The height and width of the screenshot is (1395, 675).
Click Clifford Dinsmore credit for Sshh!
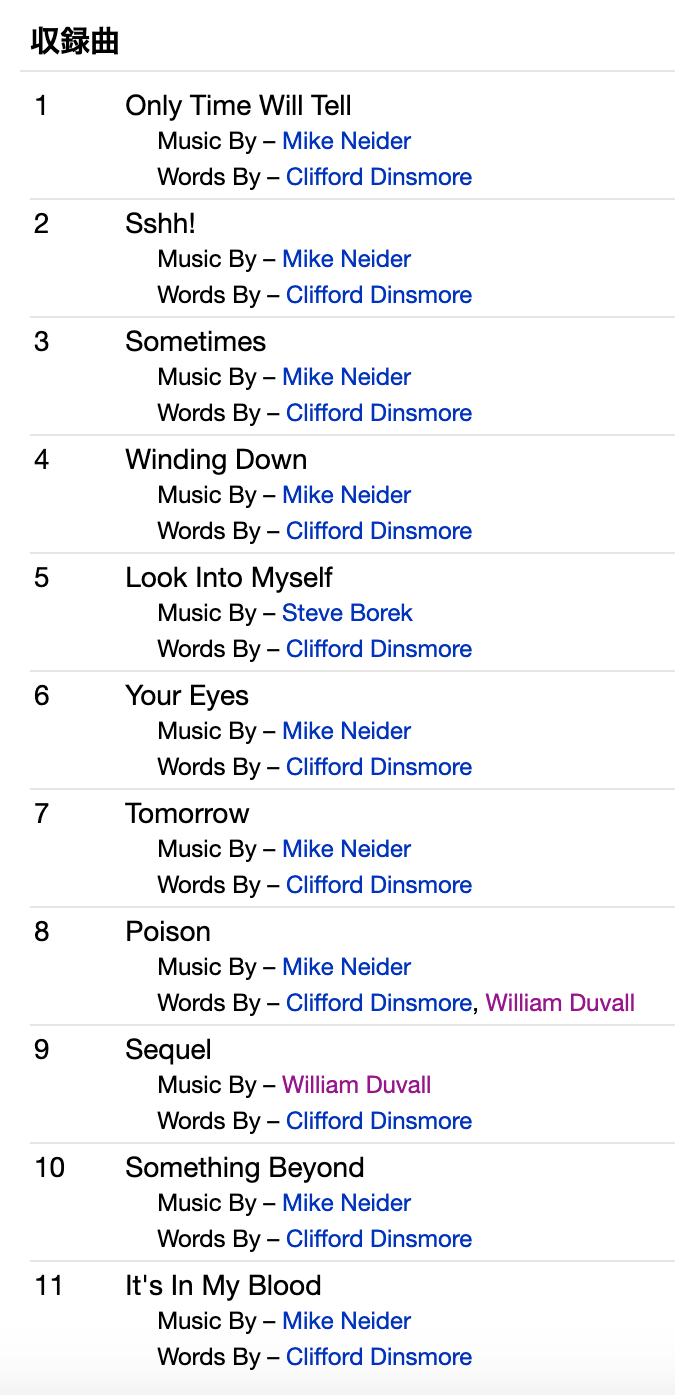(378, 295)
